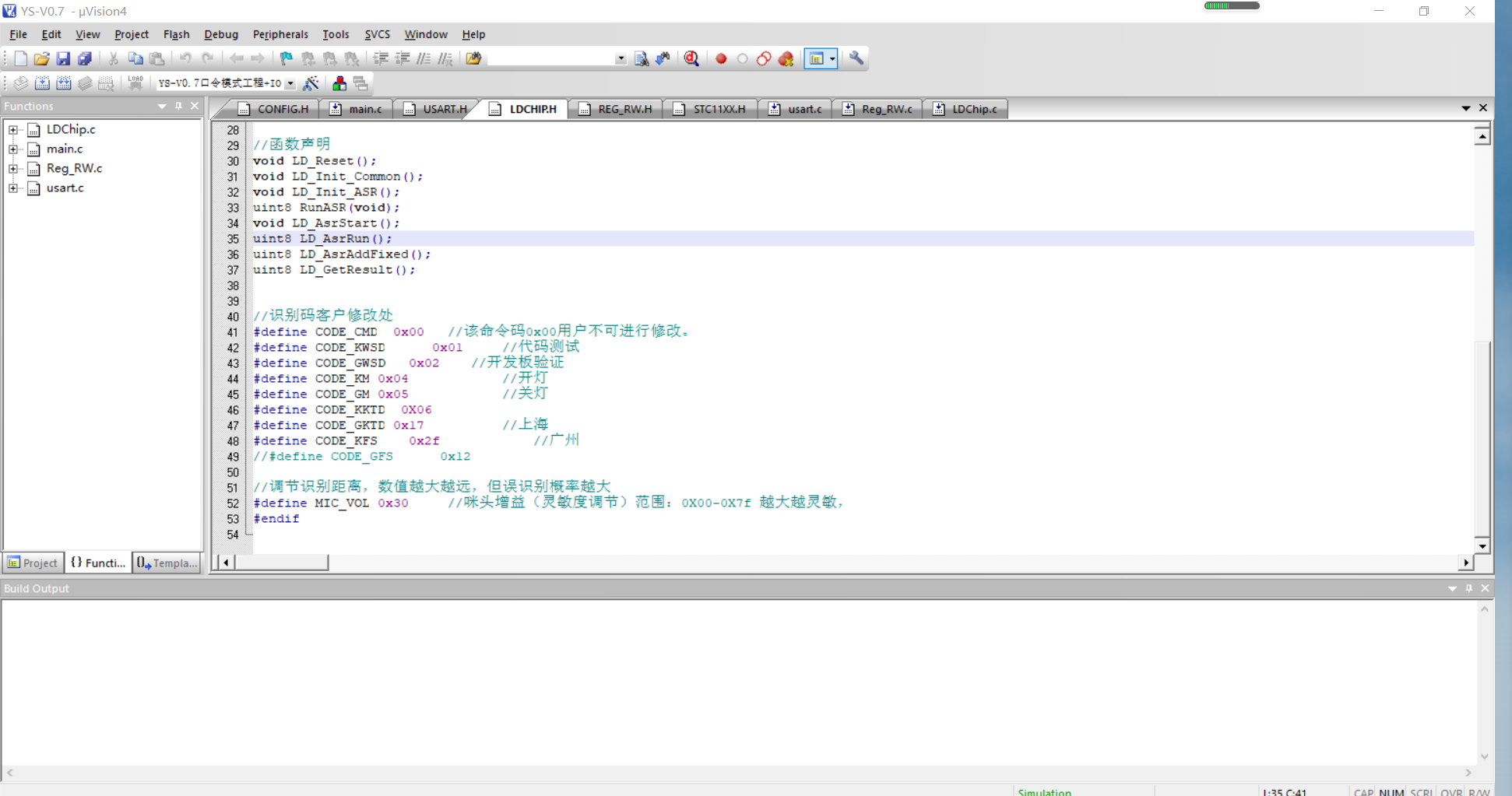1512x796 pixels.
Task: Open the target selection dropdown
Action: [x=290, y=83]
